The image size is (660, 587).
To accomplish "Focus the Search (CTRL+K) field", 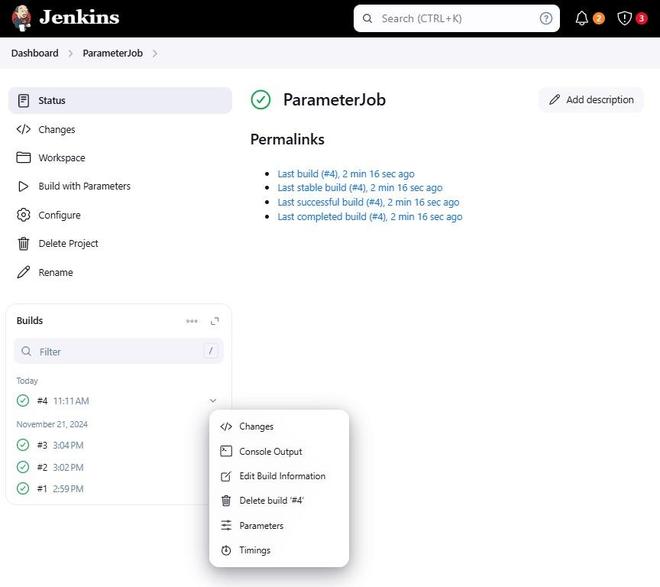I will point(457,19).
